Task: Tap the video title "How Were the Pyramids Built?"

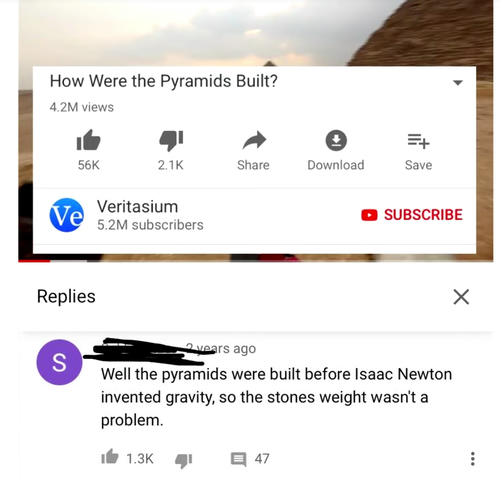Action: [163, 81]
